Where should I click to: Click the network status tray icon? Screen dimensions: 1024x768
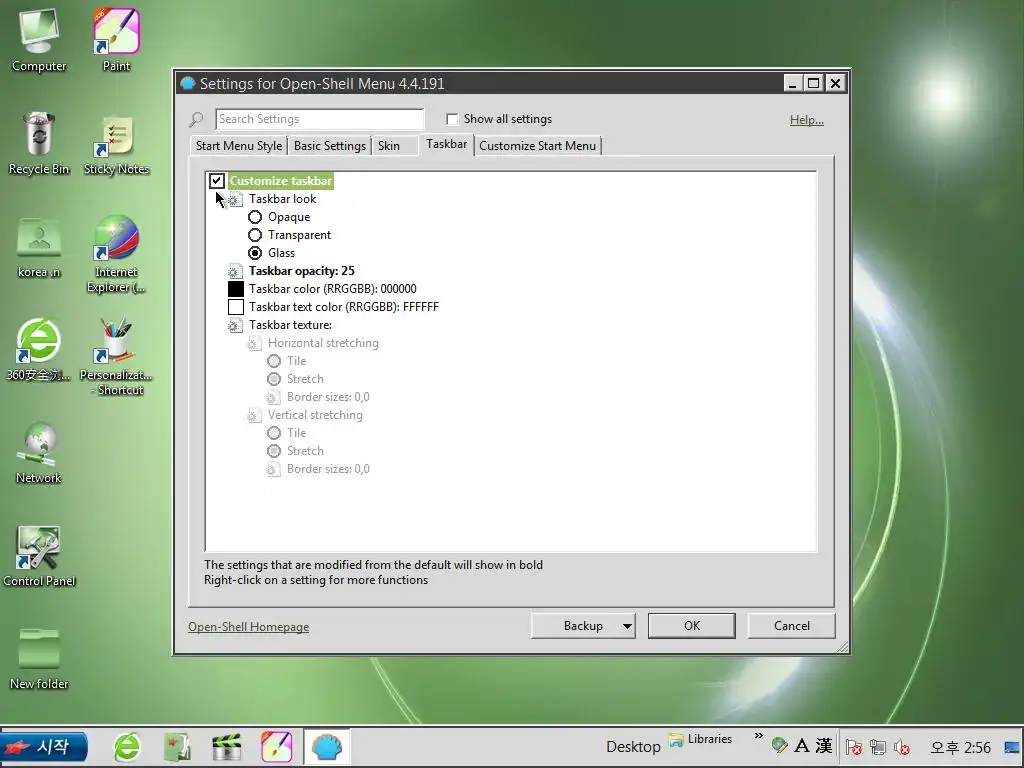tap(878, 747)
